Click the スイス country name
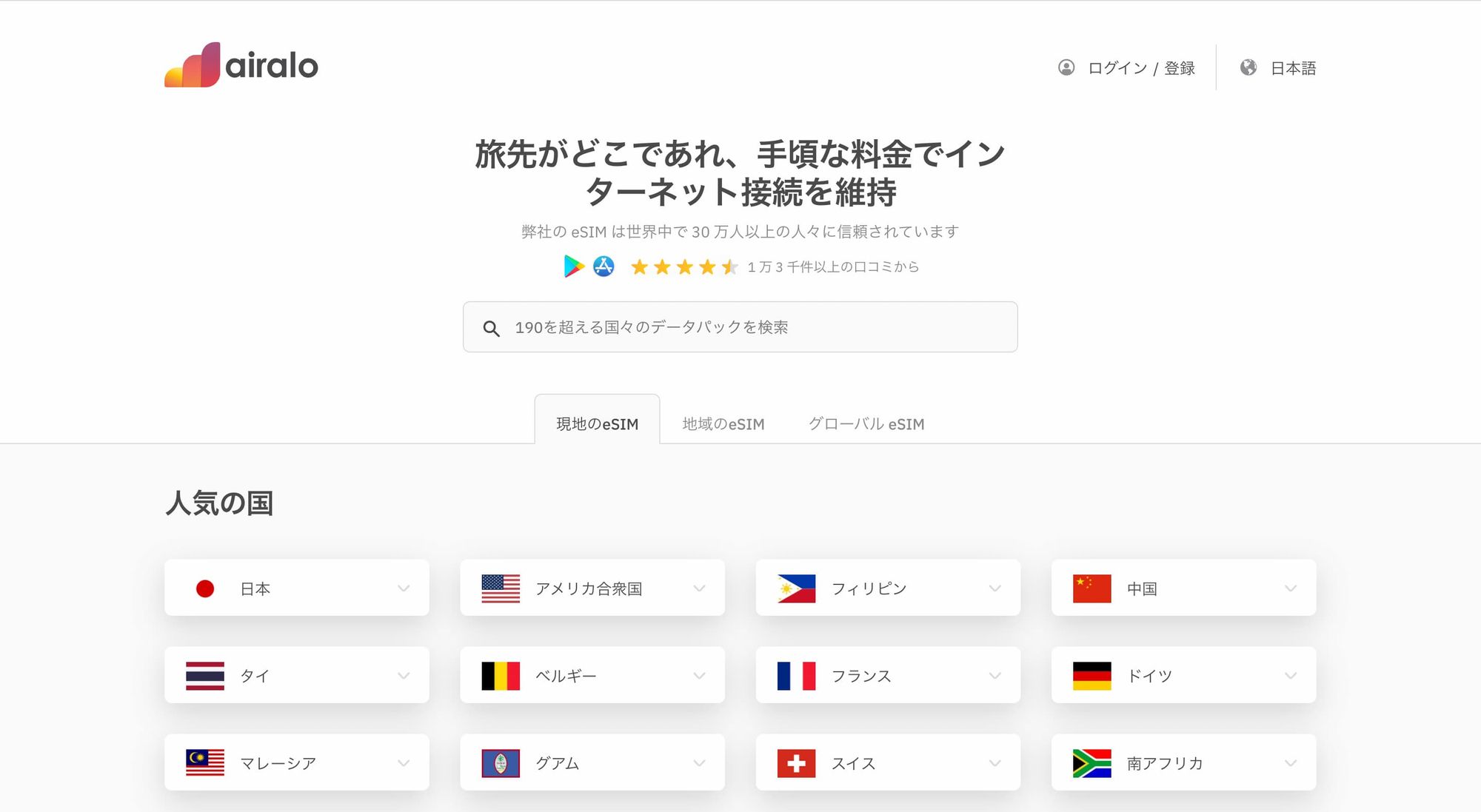The height and width of the screenshot is (812, 1481). click(x=853, y=764)
